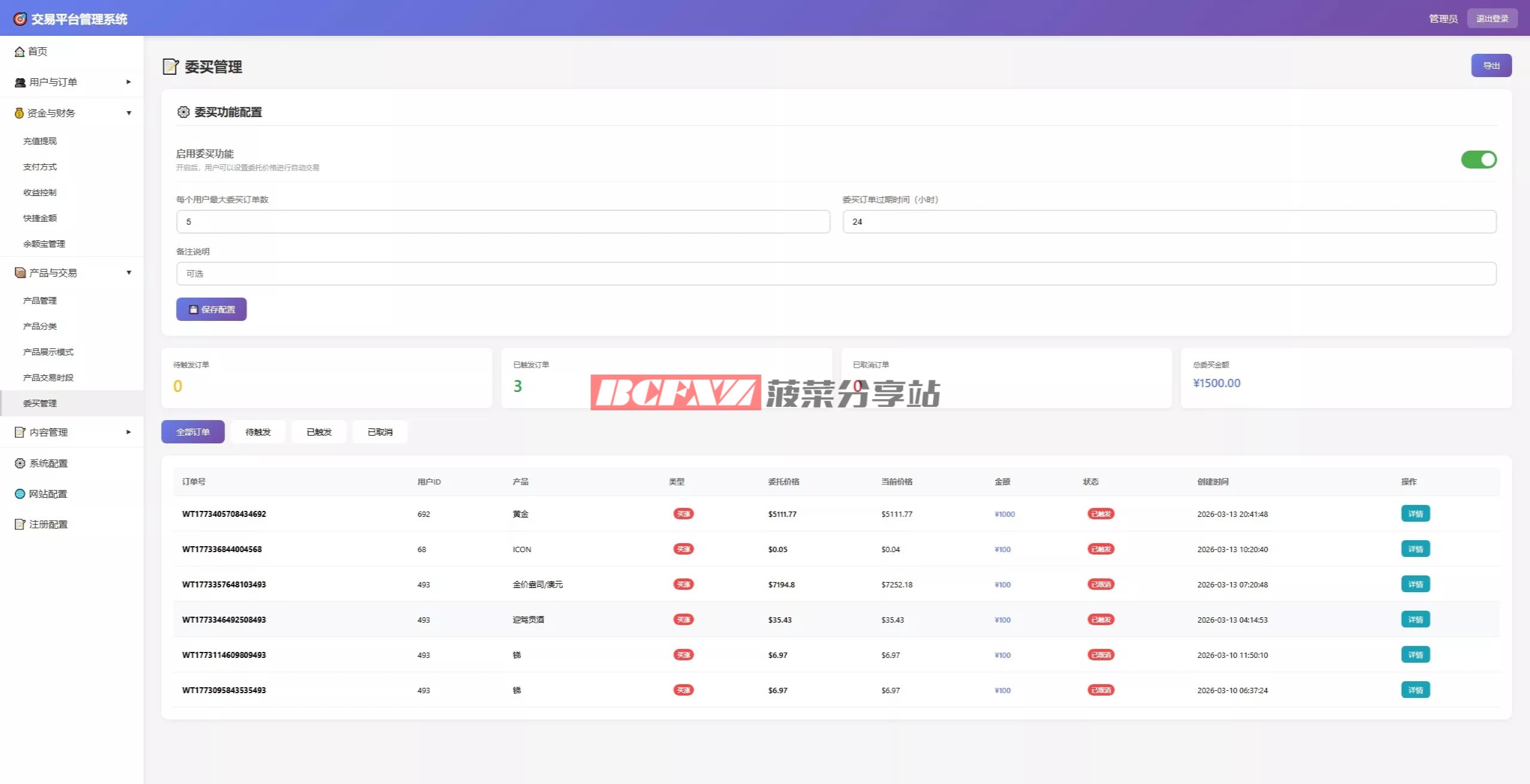Expand the Users and Orders arrow

(128, 82)
